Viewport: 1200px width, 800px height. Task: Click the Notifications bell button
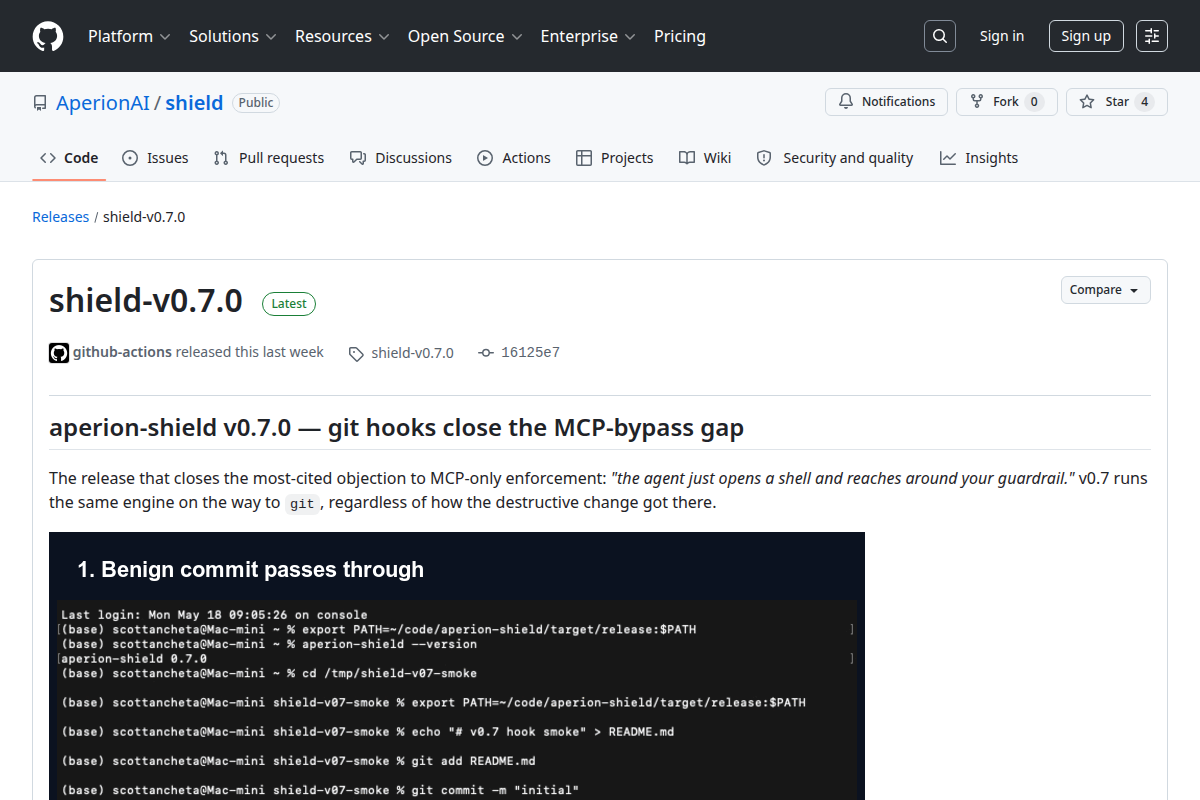click(886, 102)
